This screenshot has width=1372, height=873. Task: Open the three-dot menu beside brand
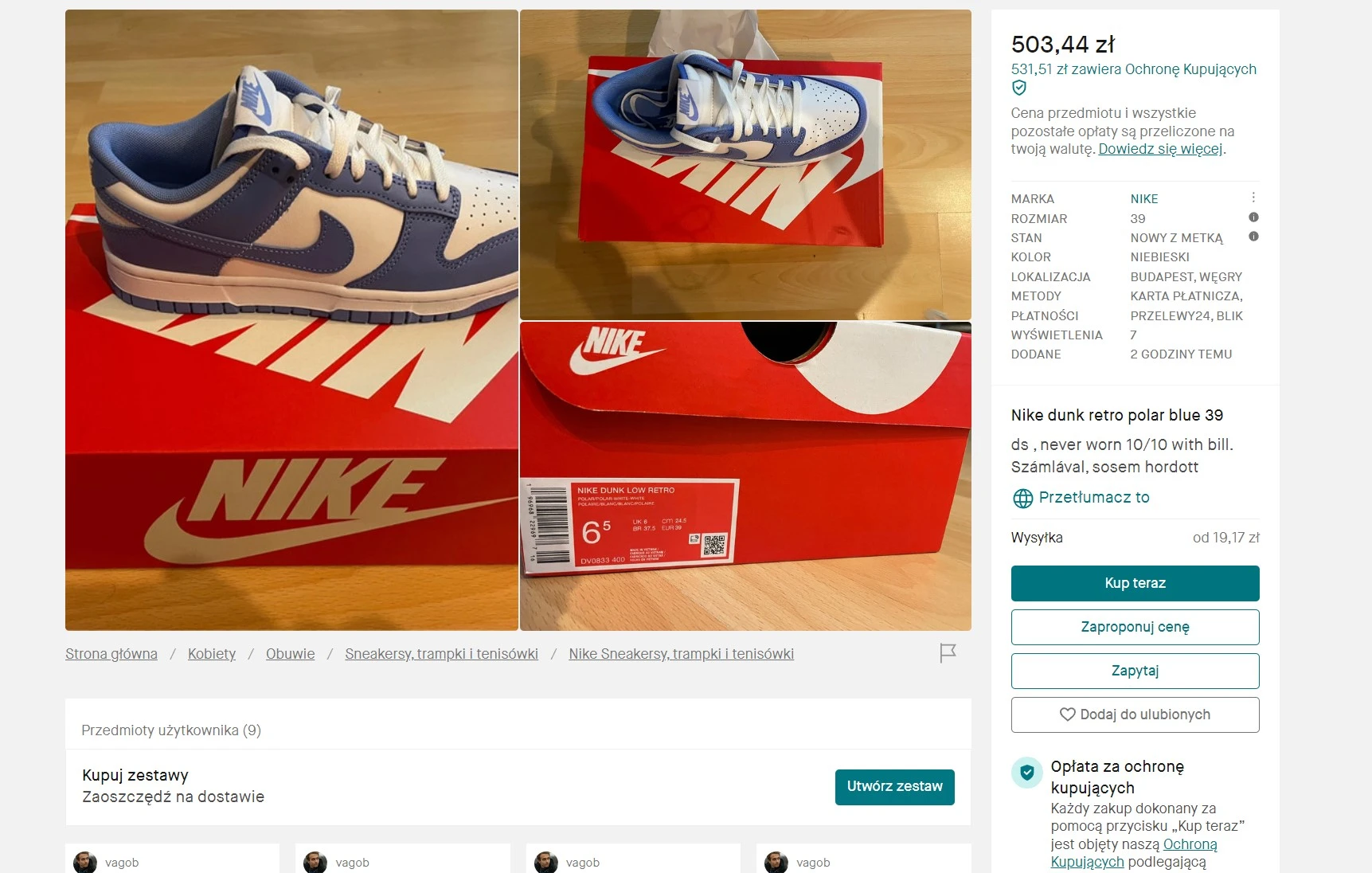(1253, 198)
